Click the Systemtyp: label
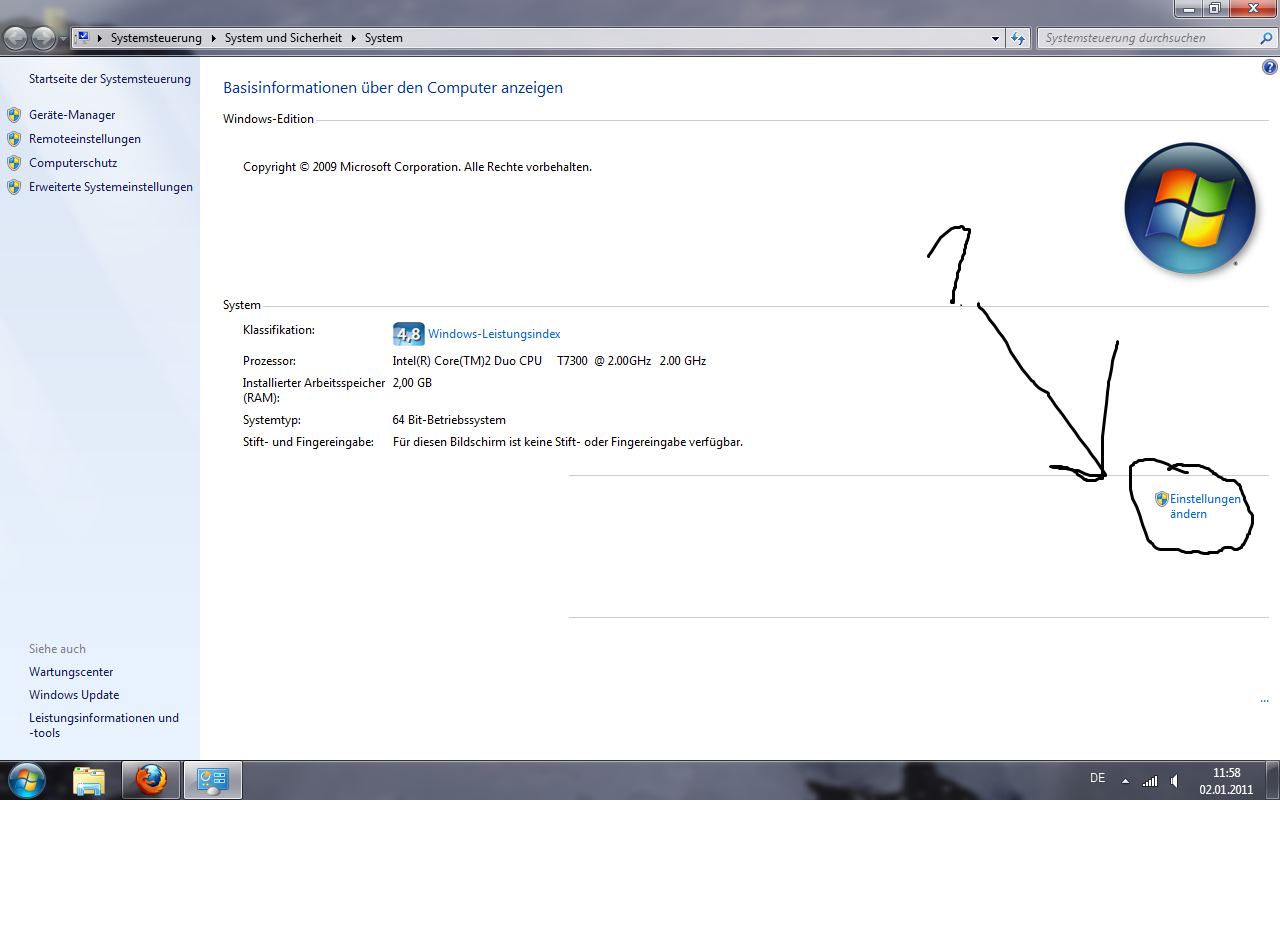Image resolution: width=1280 pixels, height=945 pixels. coord(272,420)
